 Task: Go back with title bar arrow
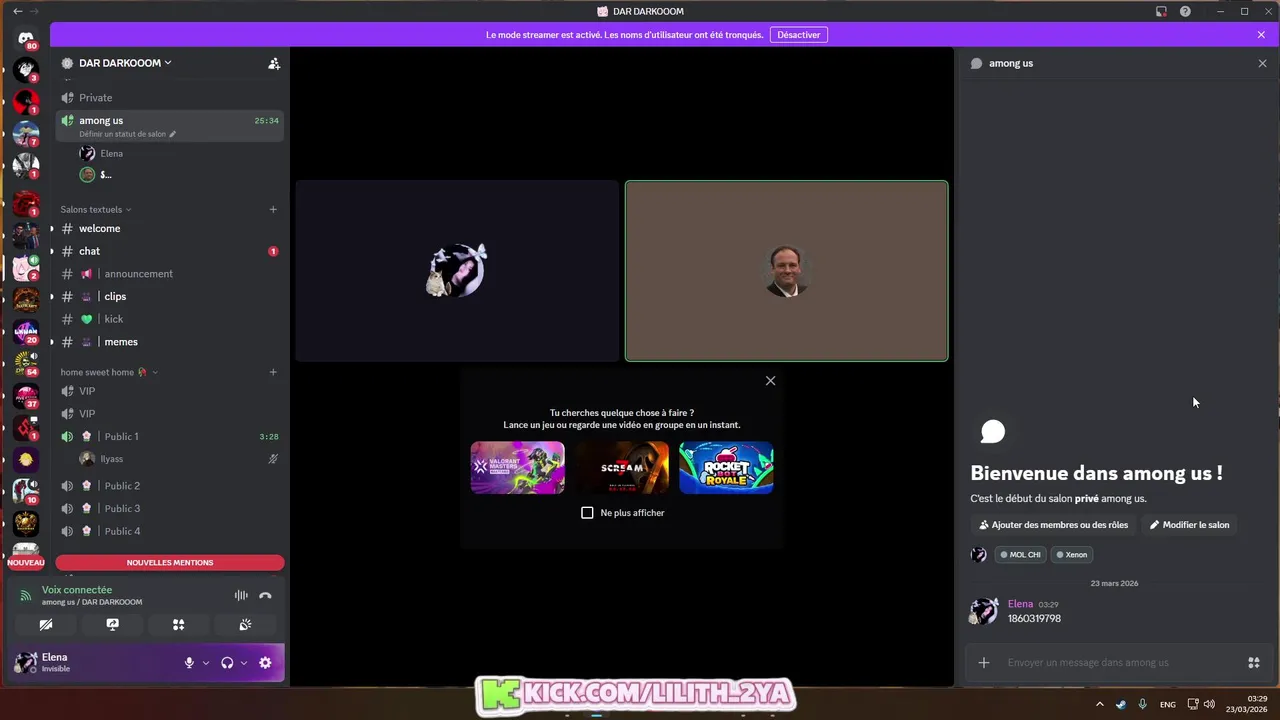pos(17,11)
